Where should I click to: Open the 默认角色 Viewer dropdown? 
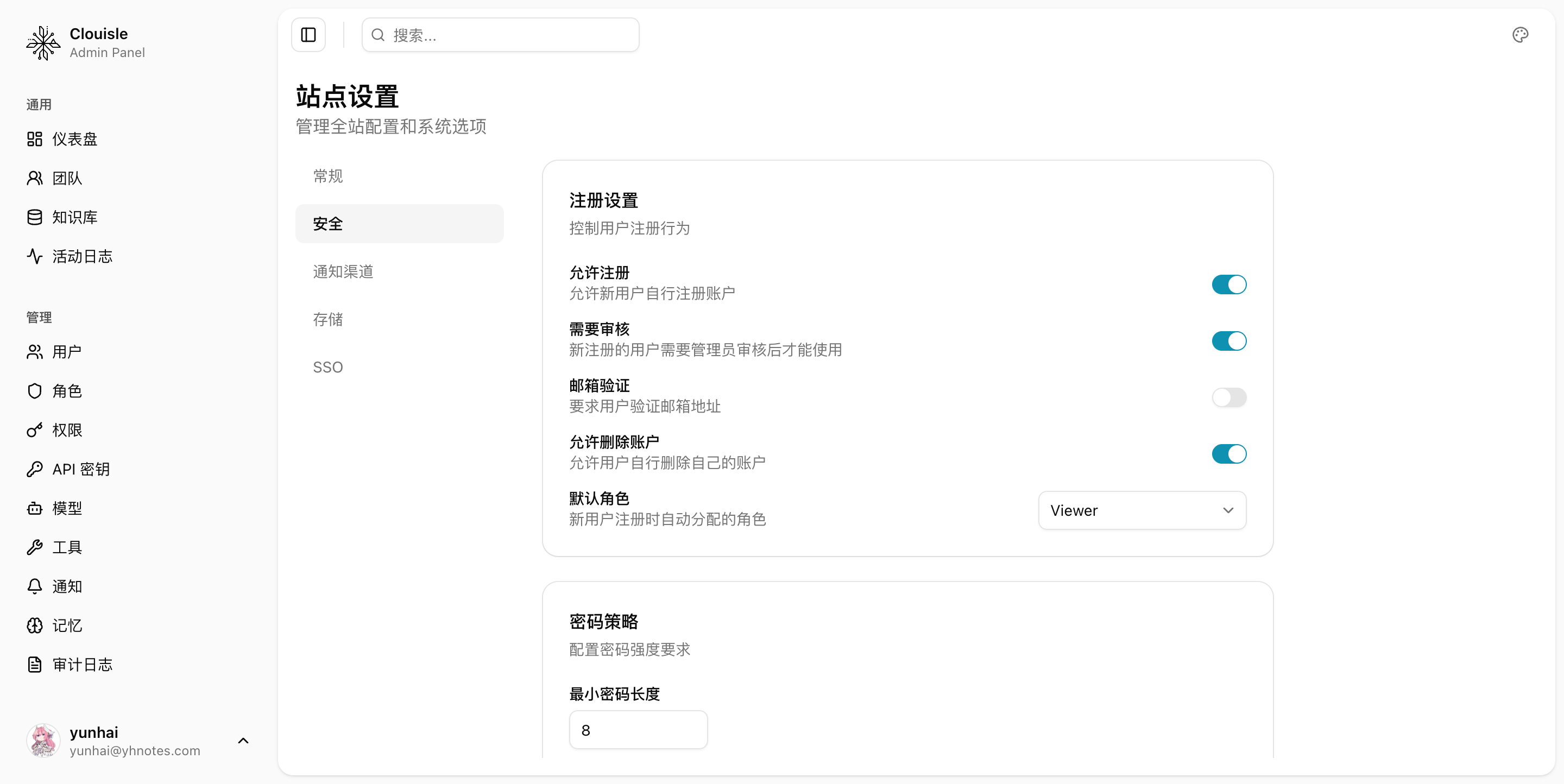click(x=1142, y=510)
